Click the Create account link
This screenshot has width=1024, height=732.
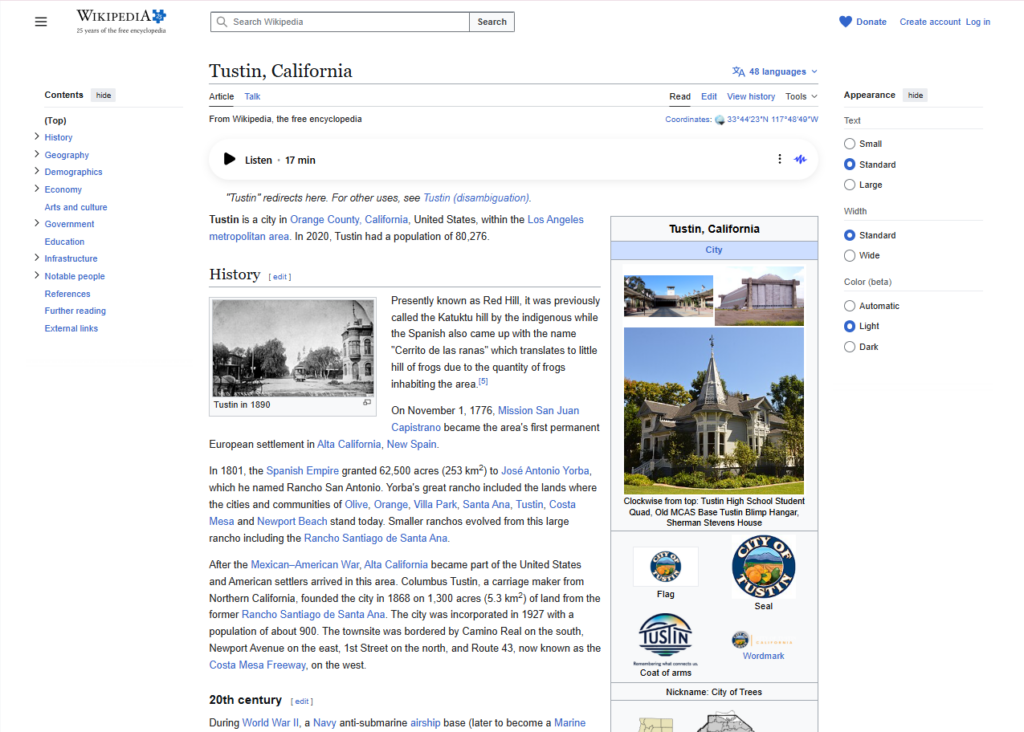click(x=930, y=22)
